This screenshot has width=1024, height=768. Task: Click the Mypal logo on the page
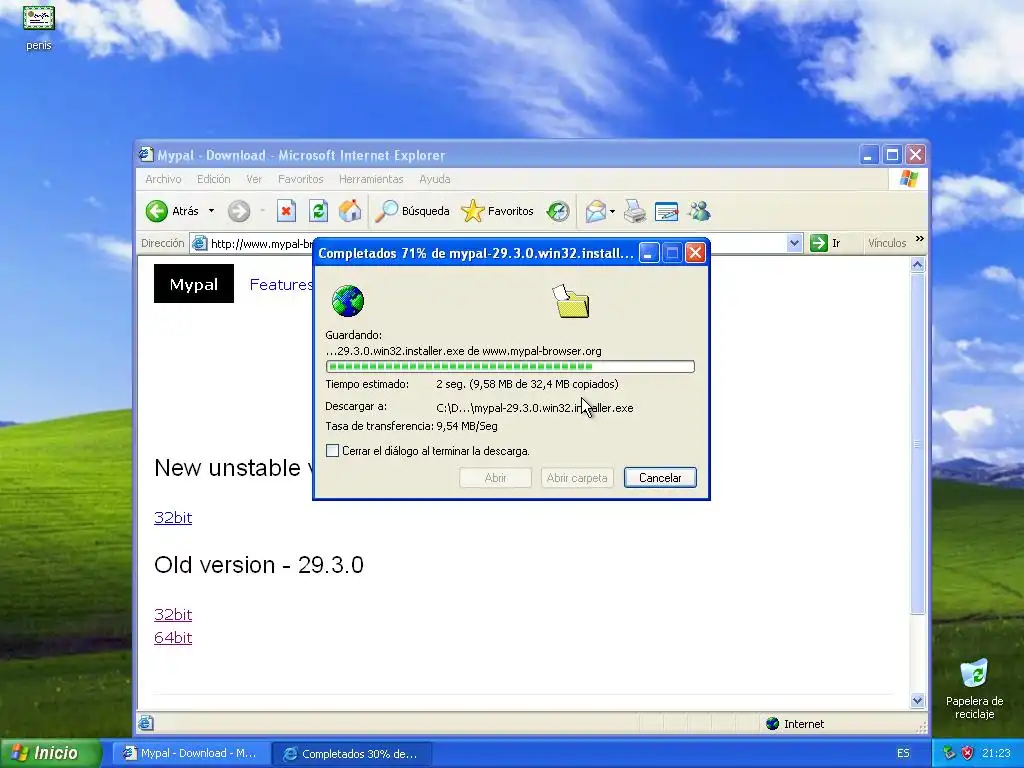pyautogui.click(x=194, y=283)
